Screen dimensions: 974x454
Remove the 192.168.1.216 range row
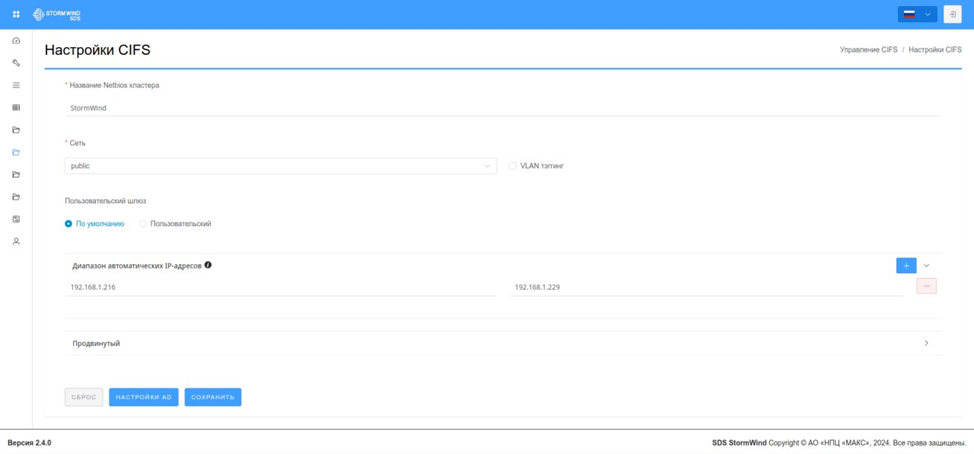(926, 286)
